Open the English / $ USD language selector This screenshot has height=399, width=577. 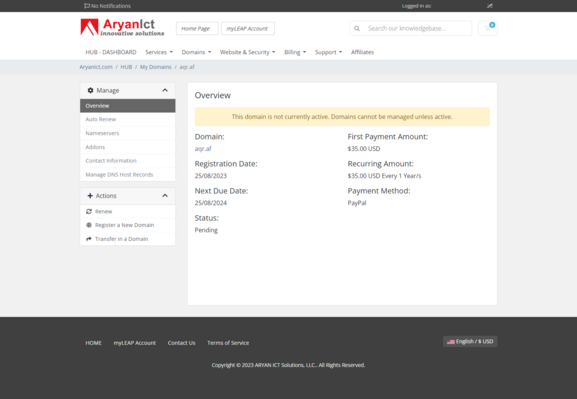(470, 342)
